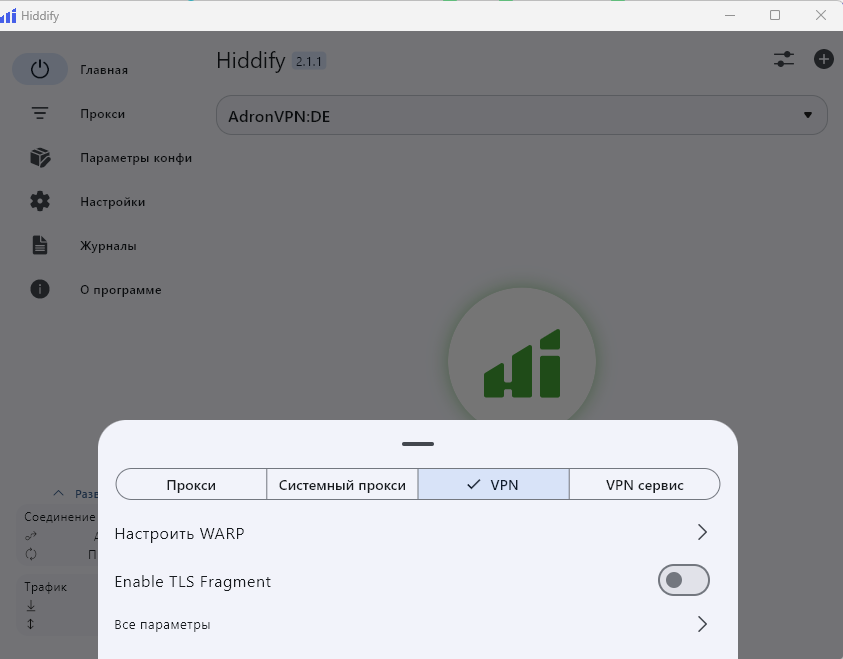Open Settings via the gear icon

click(x=40, y=202)
